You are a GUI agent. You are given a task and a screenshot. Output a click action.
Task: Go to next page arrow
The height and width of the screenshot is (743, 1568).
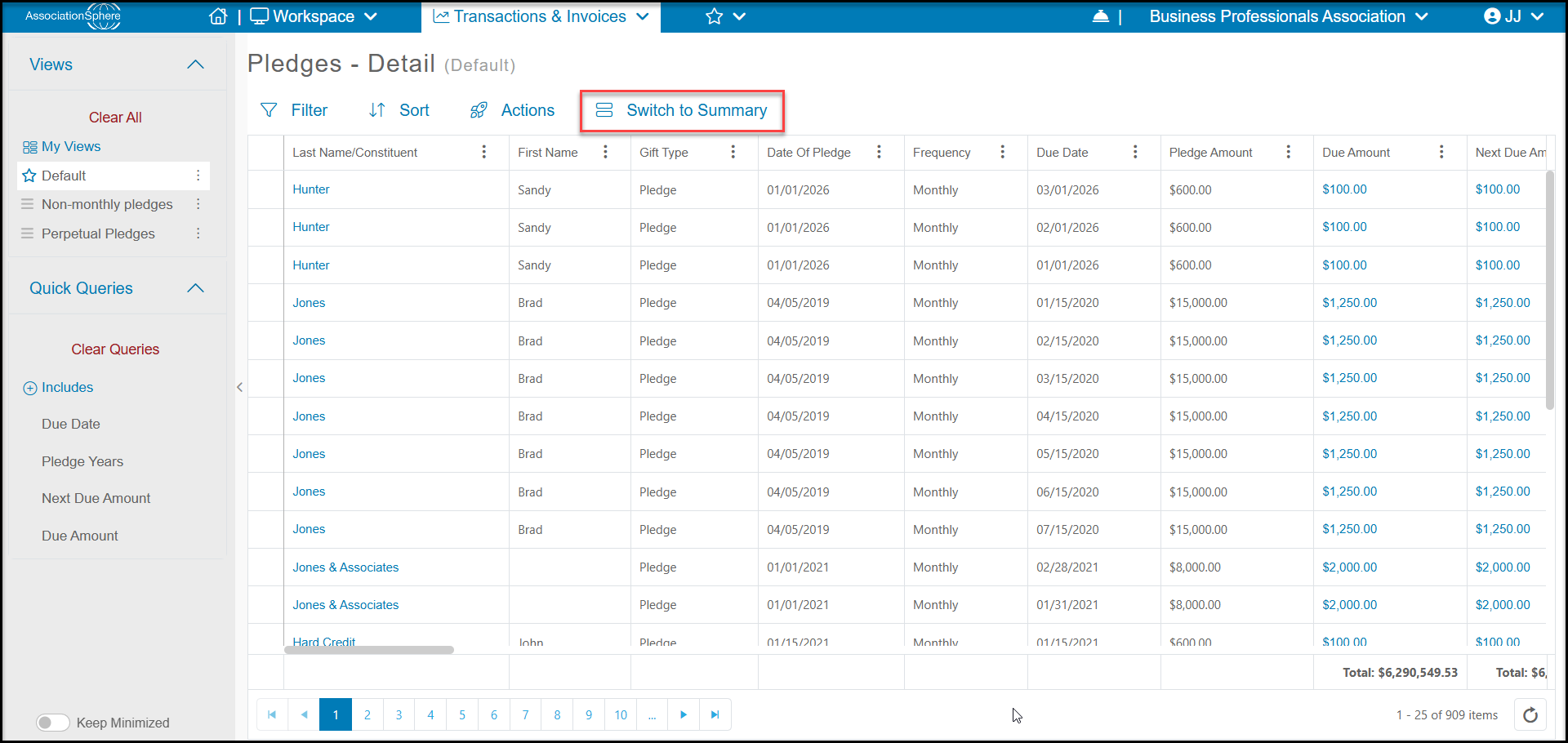[x=684, y=715]
